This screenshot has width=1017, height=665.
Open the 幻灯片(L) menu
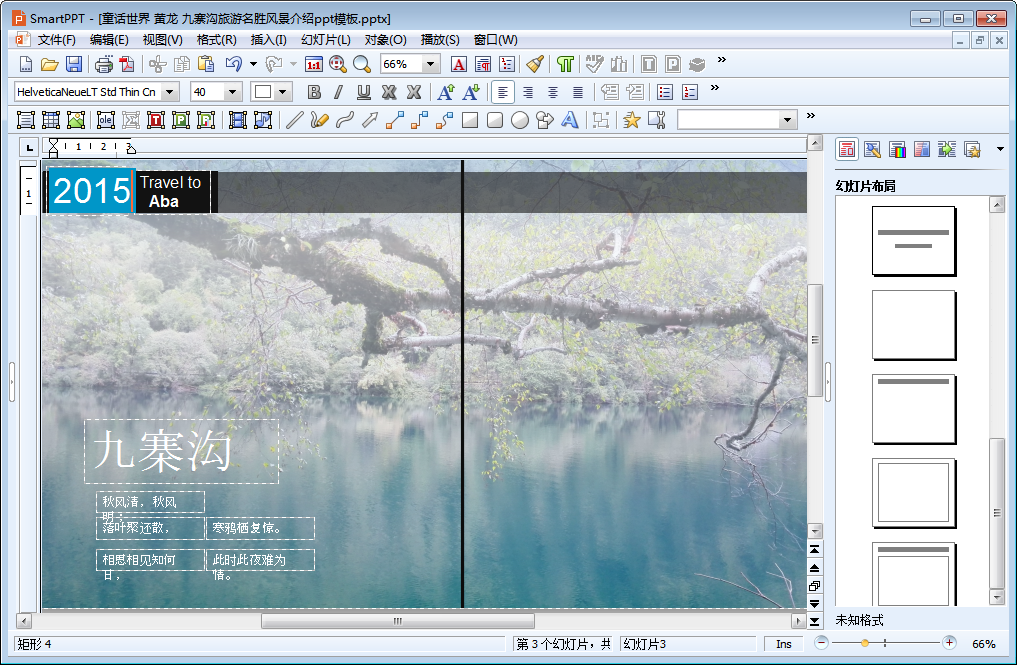click(x=326, y=40)
